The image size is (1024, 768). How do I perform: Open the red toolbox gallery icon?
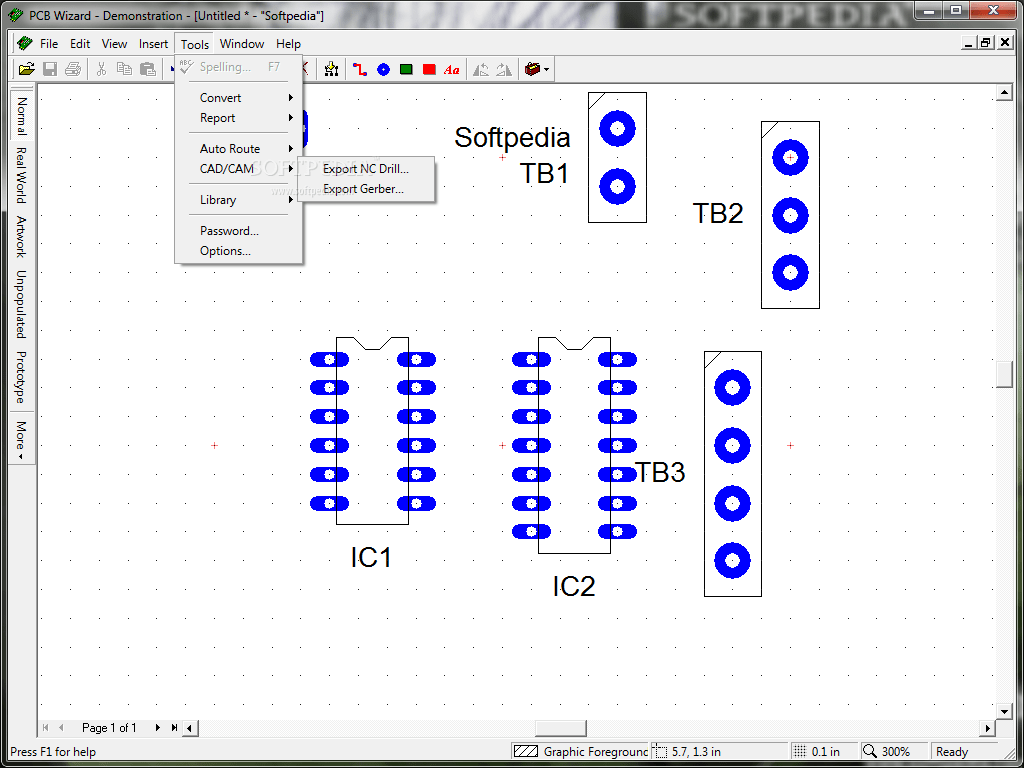(532, 69)
